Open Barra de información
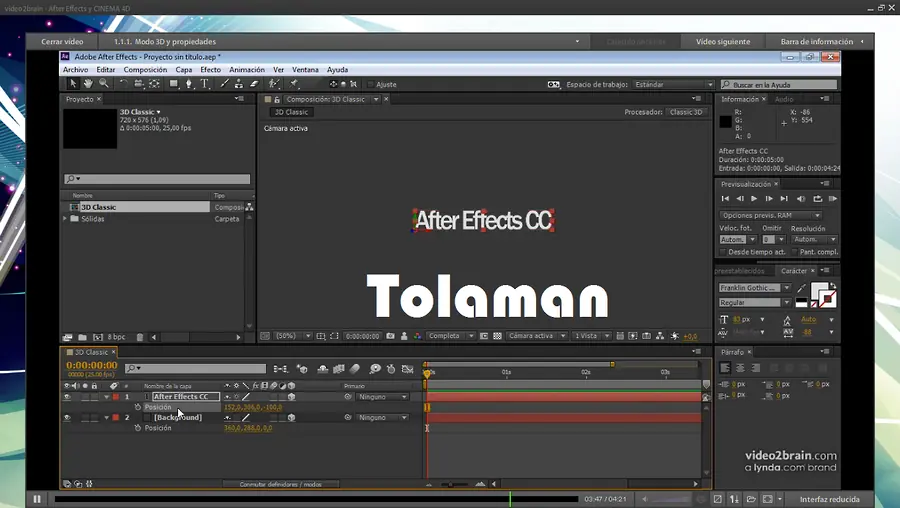 [x=821, y=41]
